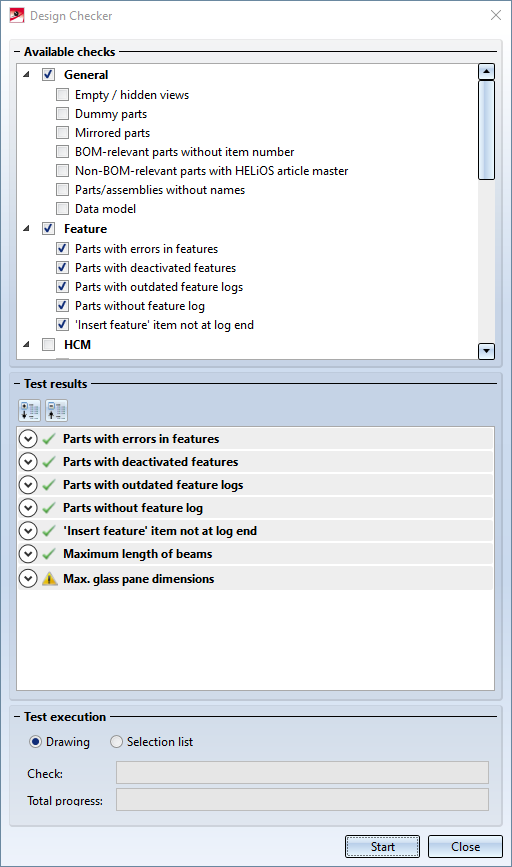Viewport: 512px width, 867px height.
Task: Click green checkmark beside Parts with errors in features
Action: click(x=49, y=439)
